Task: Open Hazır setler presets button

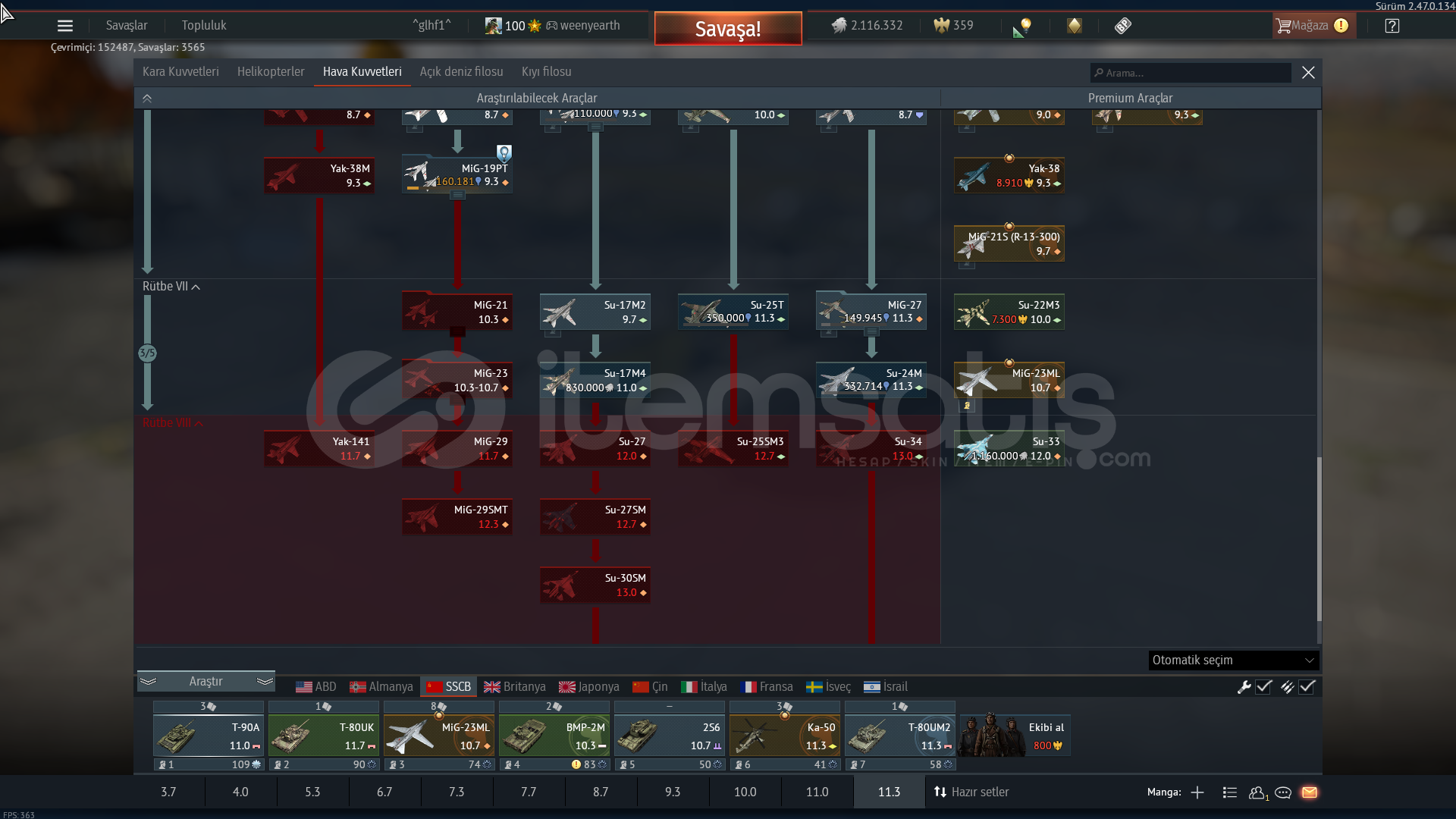Action: pos(971,792)
